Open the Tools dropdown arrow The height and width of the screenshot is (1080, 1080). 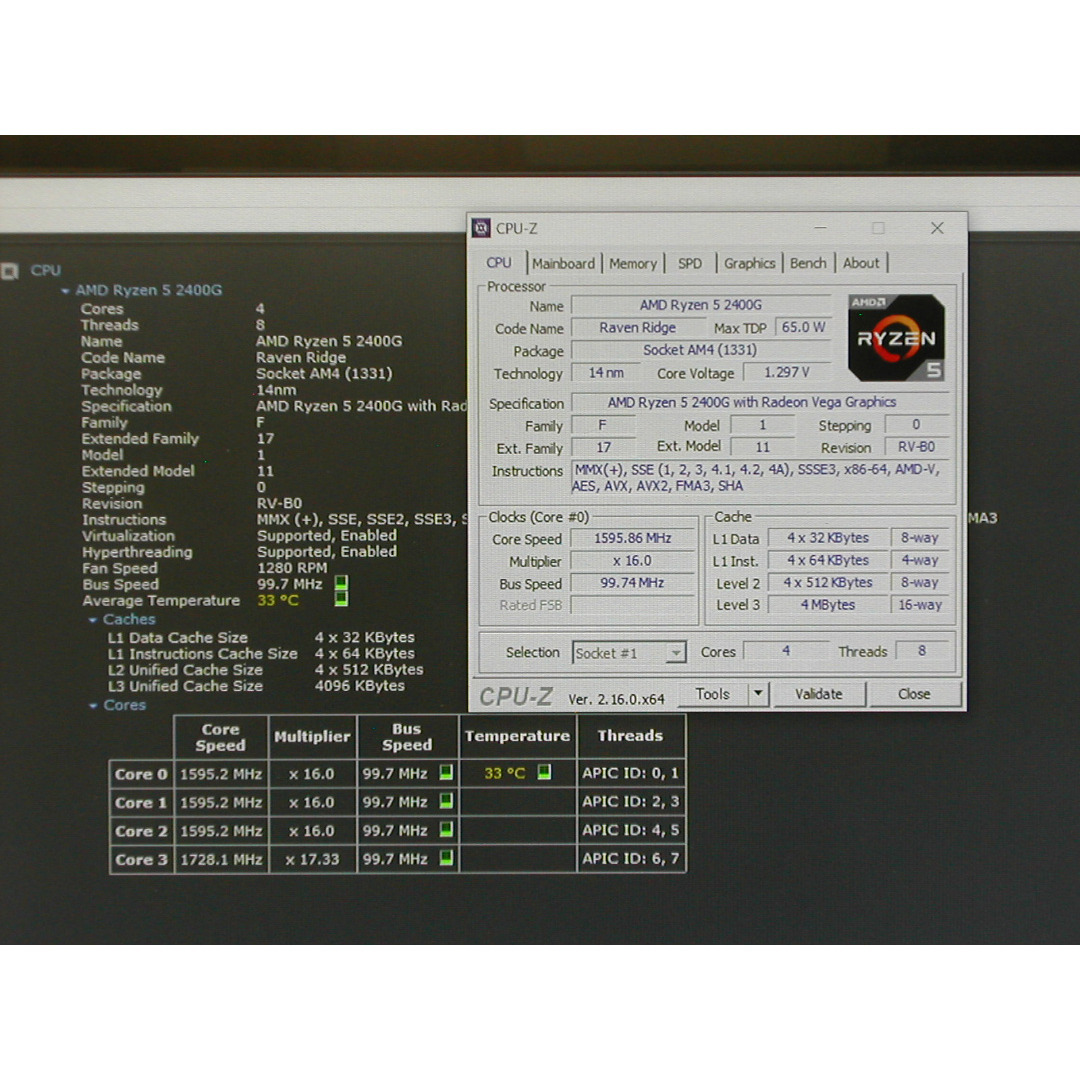[x=759, y=693]
